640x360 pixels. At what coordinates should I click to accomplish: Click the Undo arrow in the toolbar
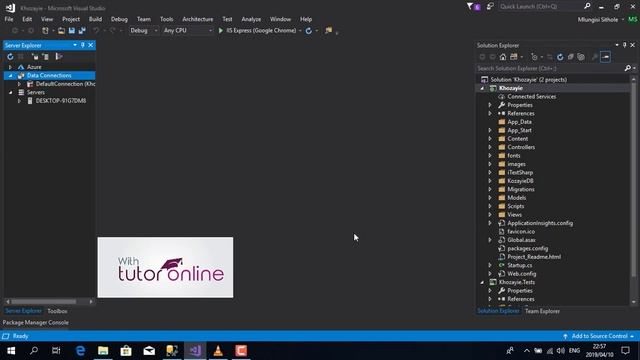(96, 31)
